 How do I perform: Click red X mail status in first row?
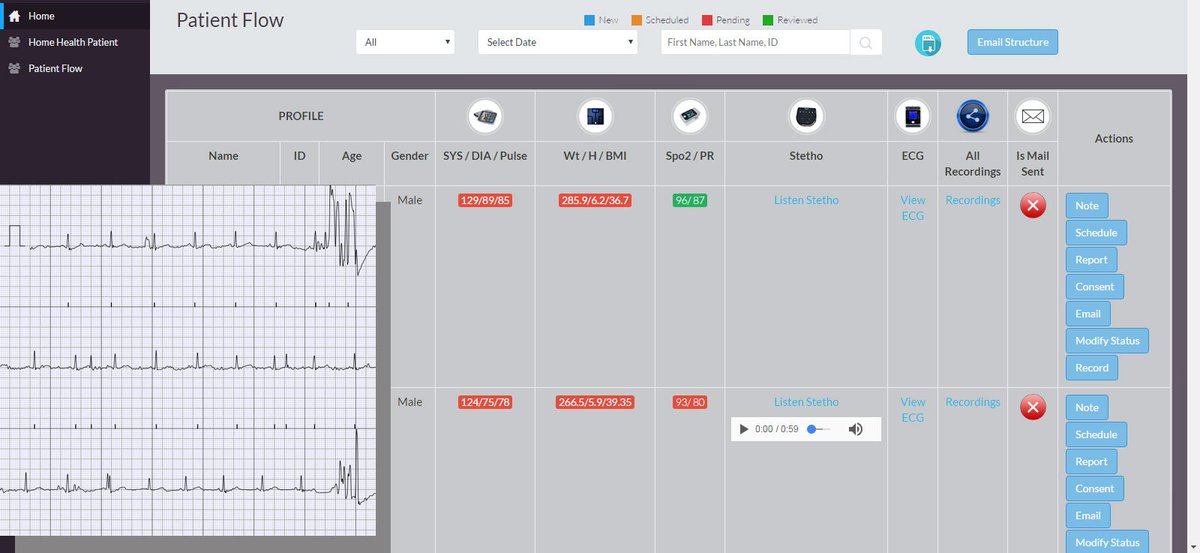1033,206
